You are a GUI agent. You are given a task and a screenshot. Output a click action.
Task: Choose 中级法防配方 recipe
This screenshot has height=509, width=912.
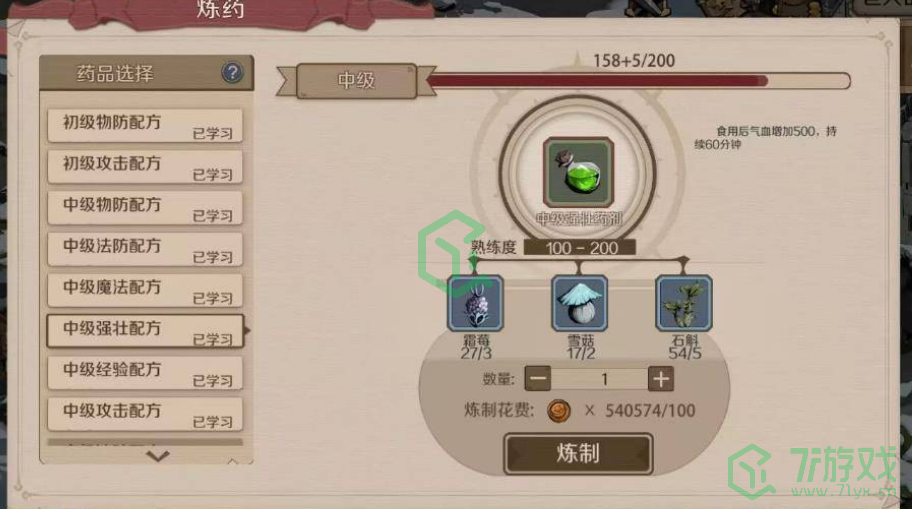click(145, 249)
